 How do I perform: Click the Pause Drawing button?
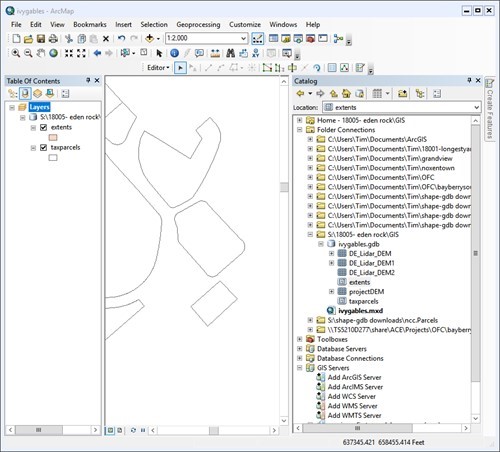tap(143, 430)
